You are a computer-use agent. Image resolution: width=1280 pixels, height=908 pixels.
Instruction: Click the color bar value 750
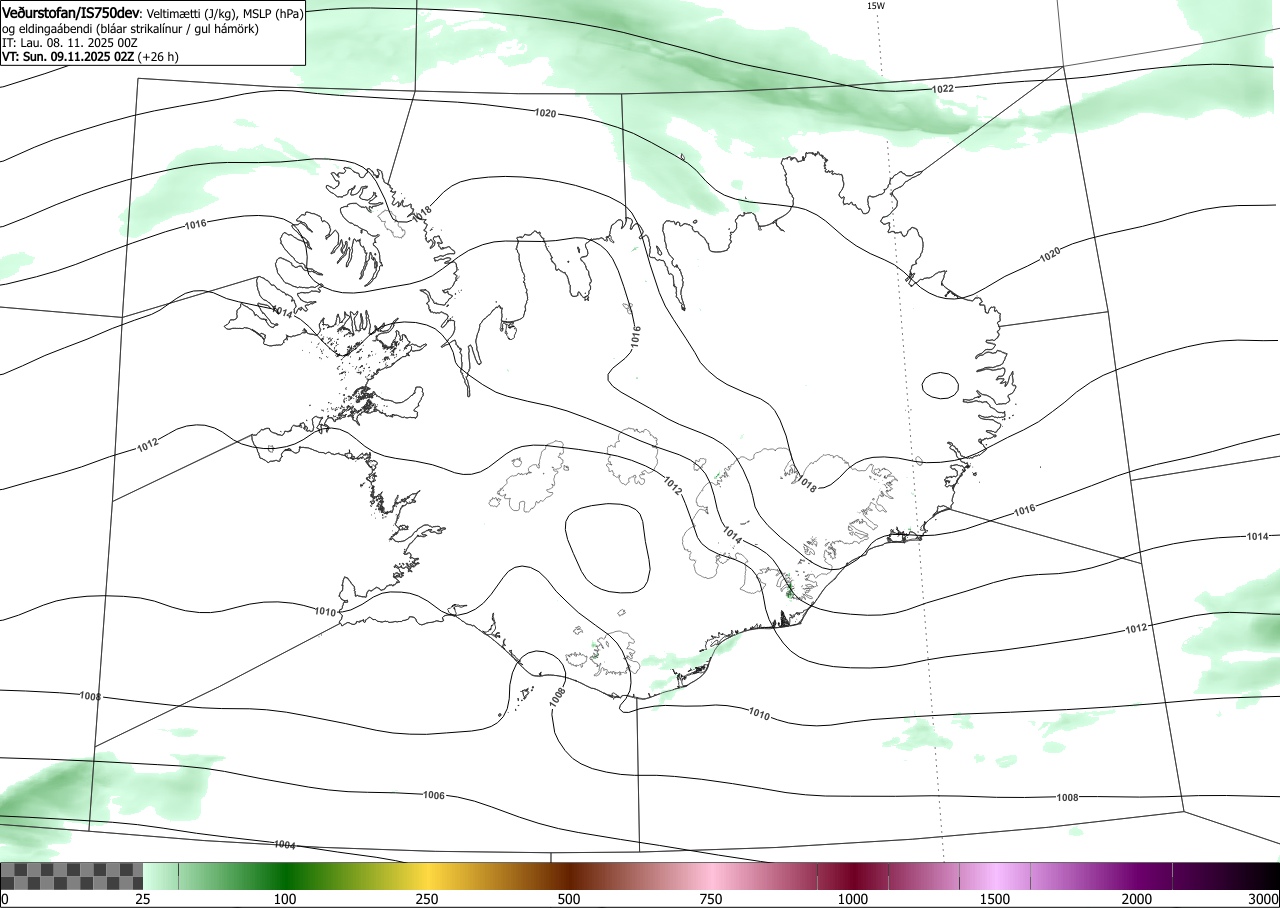(x=711, y=899)
